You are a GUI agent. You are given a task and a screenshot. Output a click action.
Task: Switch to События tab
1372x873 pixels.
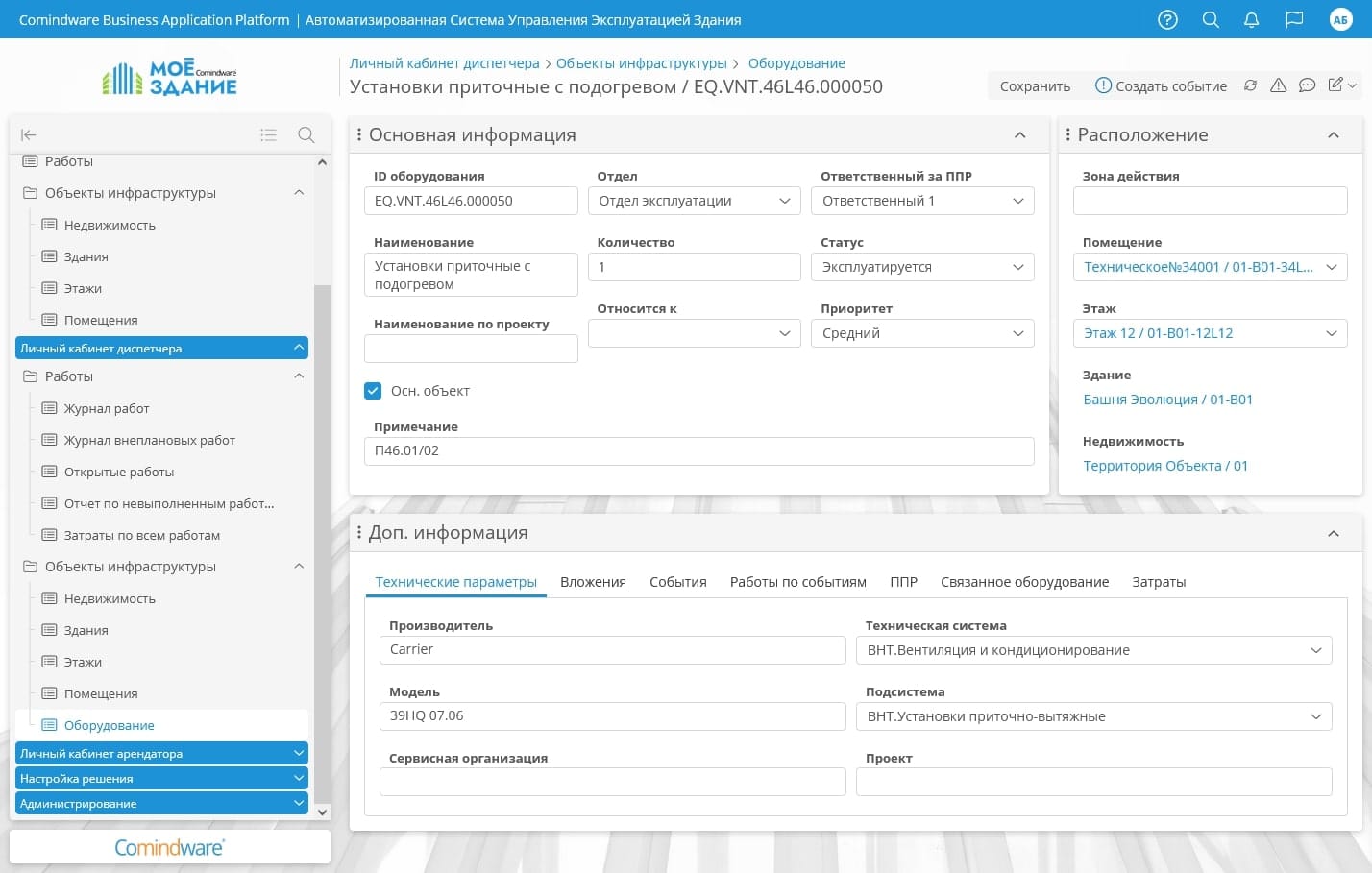[678, 582]
